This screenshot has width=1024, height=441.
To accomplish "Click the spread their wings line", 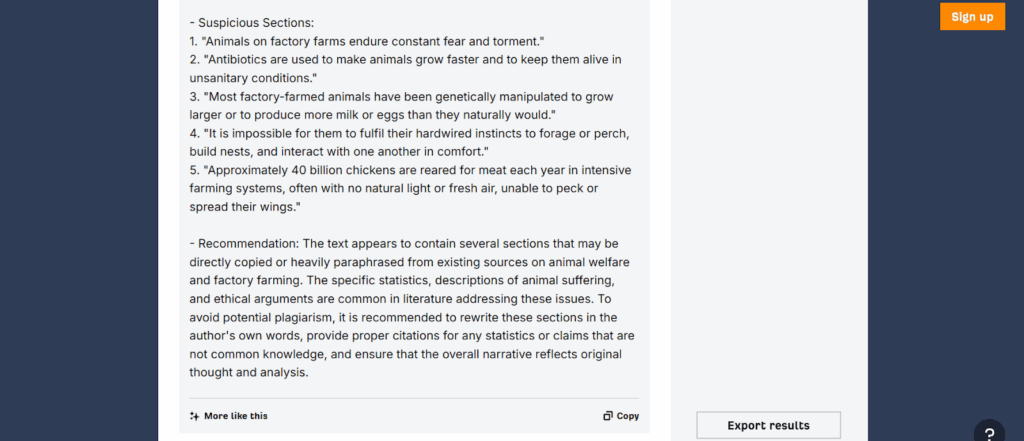I will tap(245, 207).
